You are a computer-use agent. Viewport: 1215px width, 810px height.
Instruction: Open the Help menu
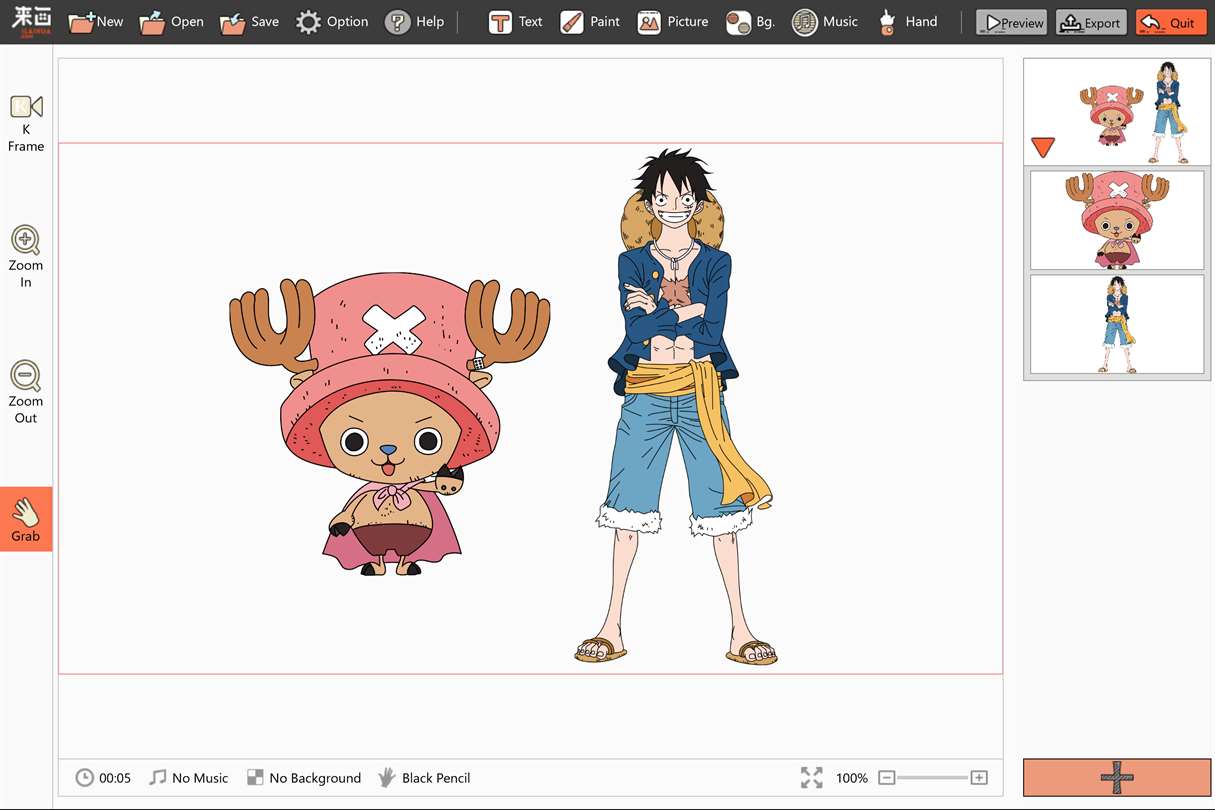pyautogui.click(x=414, y=22)
